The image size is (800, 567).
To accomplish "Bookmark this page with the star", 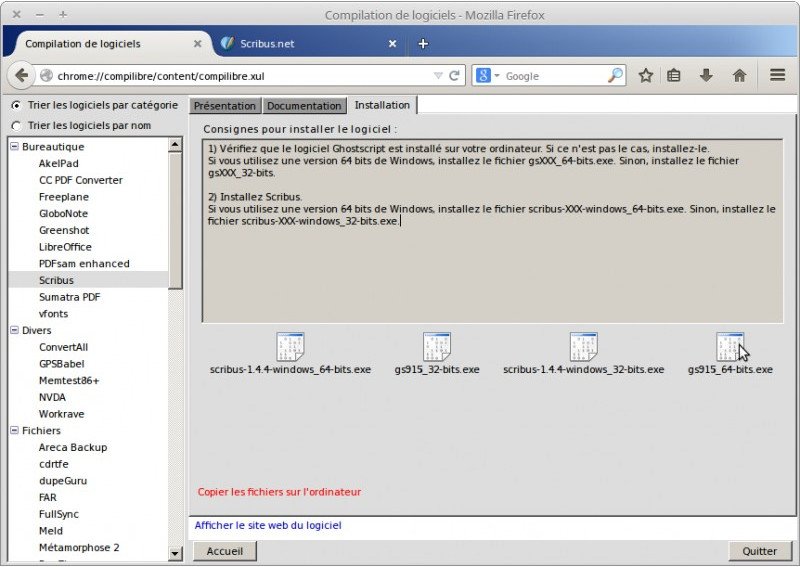I will [x=645, y=76].
